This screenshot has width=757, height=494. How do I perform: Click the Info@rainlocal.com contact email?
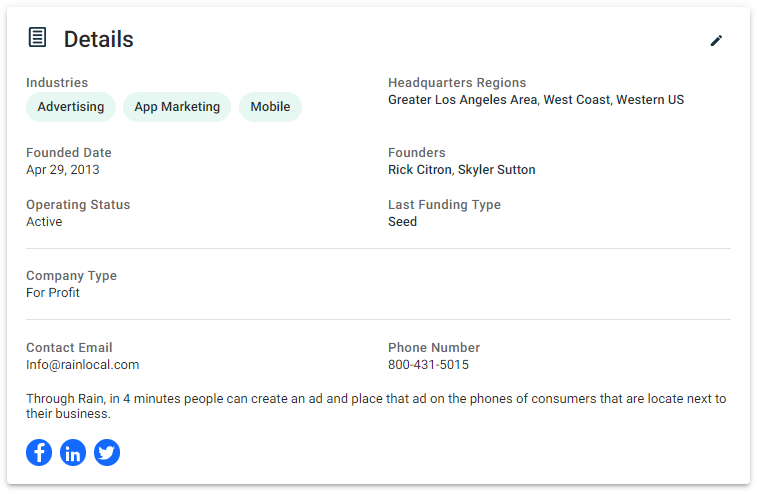tap(83, 365)
